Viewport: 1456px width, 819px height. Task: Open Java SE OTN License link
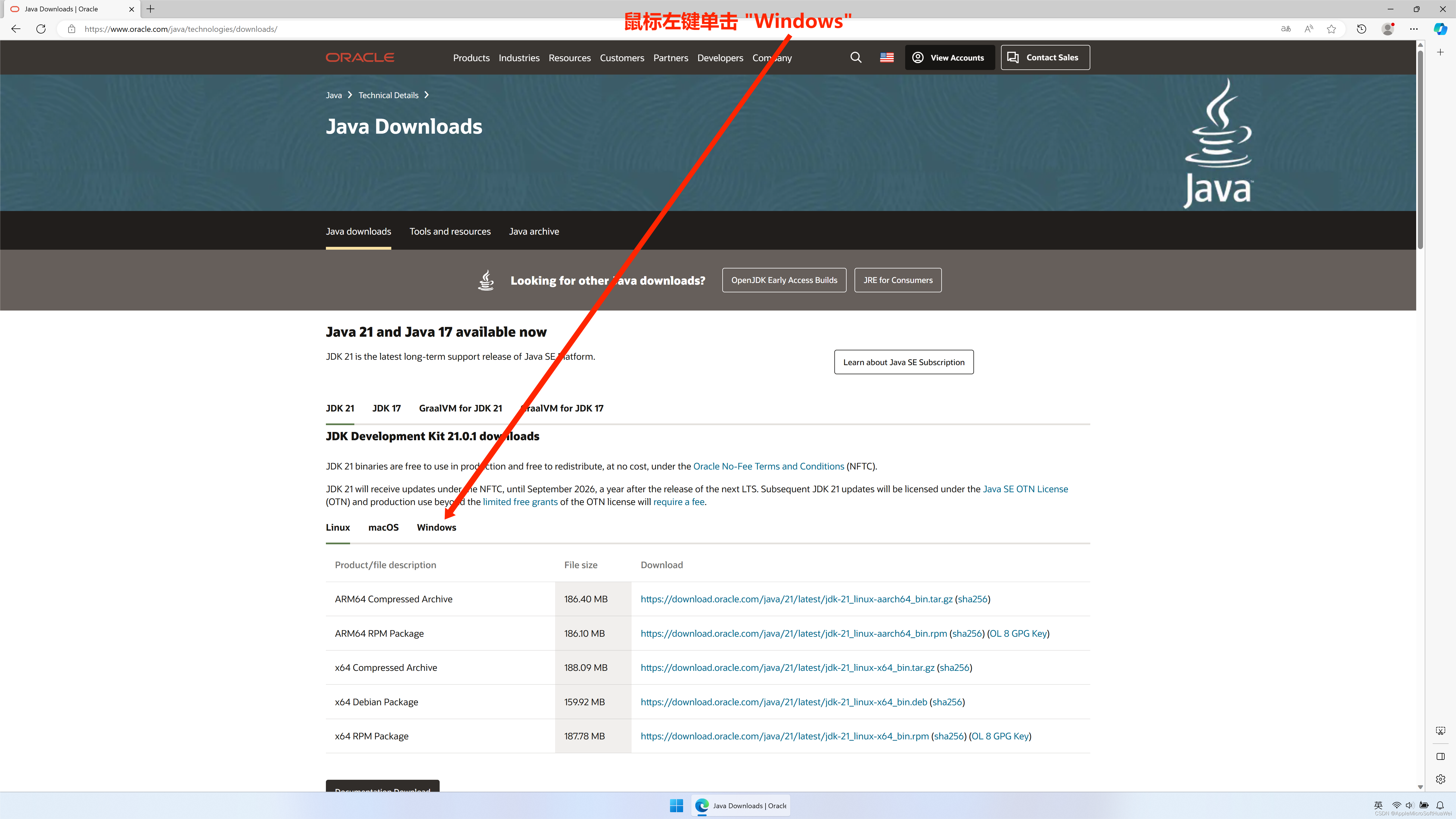click(x=1025, y=489)
